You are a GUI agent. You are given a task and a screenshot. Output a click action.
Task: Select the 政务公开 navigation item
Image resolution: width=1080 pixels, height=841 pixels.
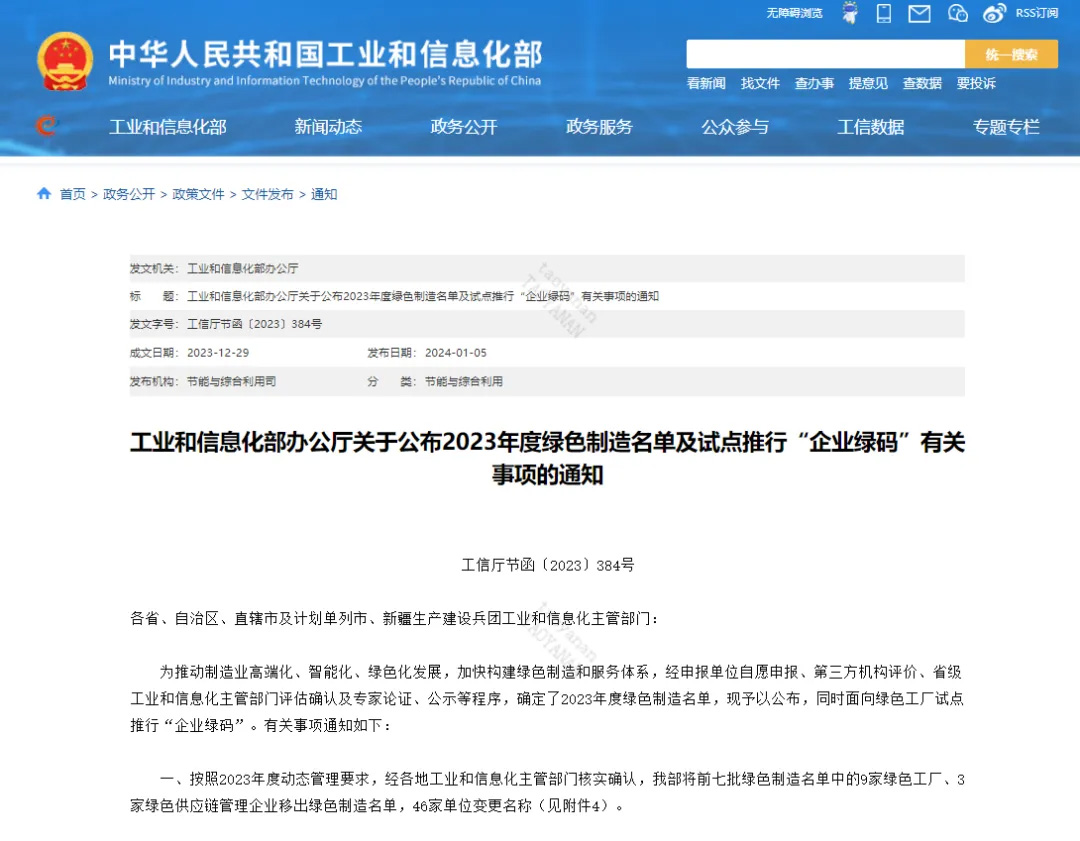463,127
